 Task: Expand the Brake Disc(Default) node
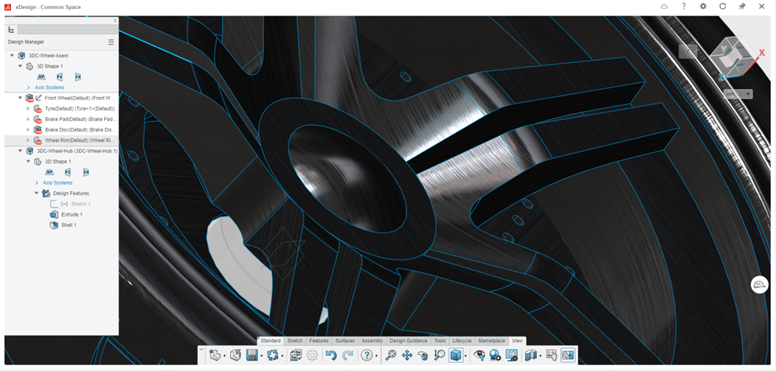coord(28,130)
